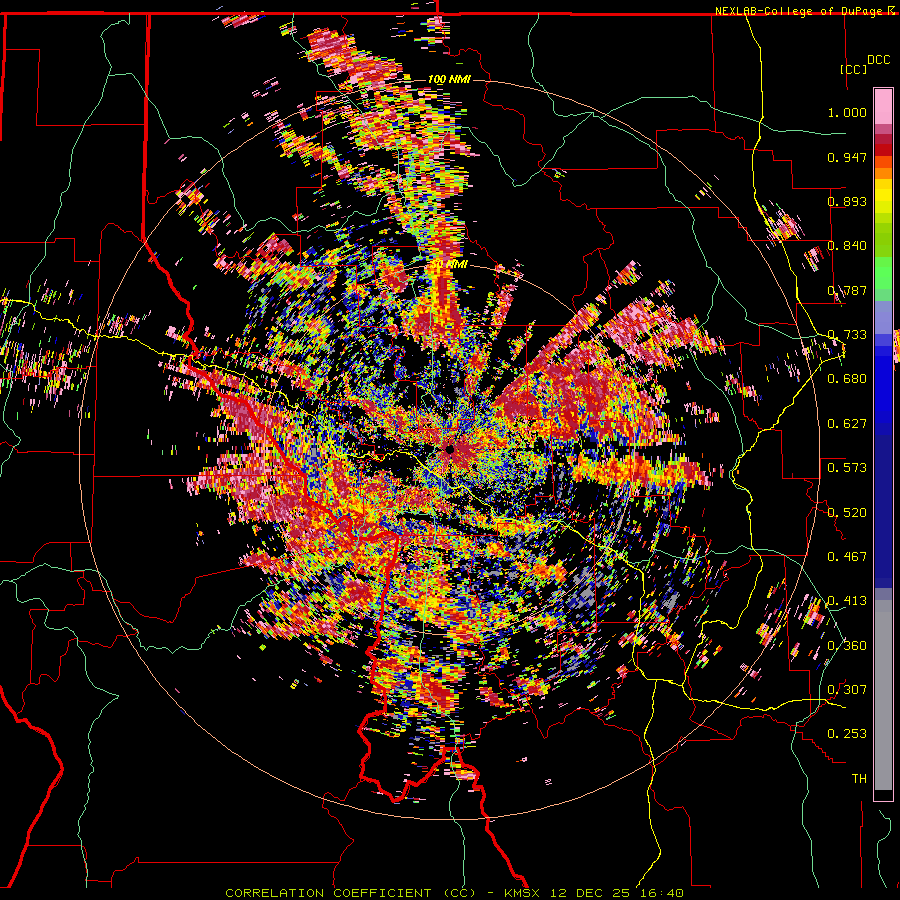
Task: Select the 0.413 scale value
Action: 847,601
